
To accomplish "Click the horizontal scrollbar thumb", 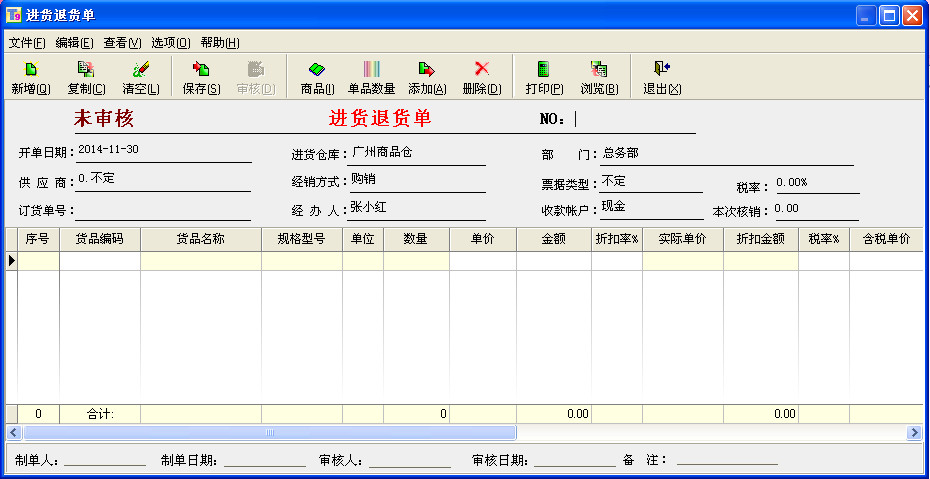I will [x=269, y=433].
